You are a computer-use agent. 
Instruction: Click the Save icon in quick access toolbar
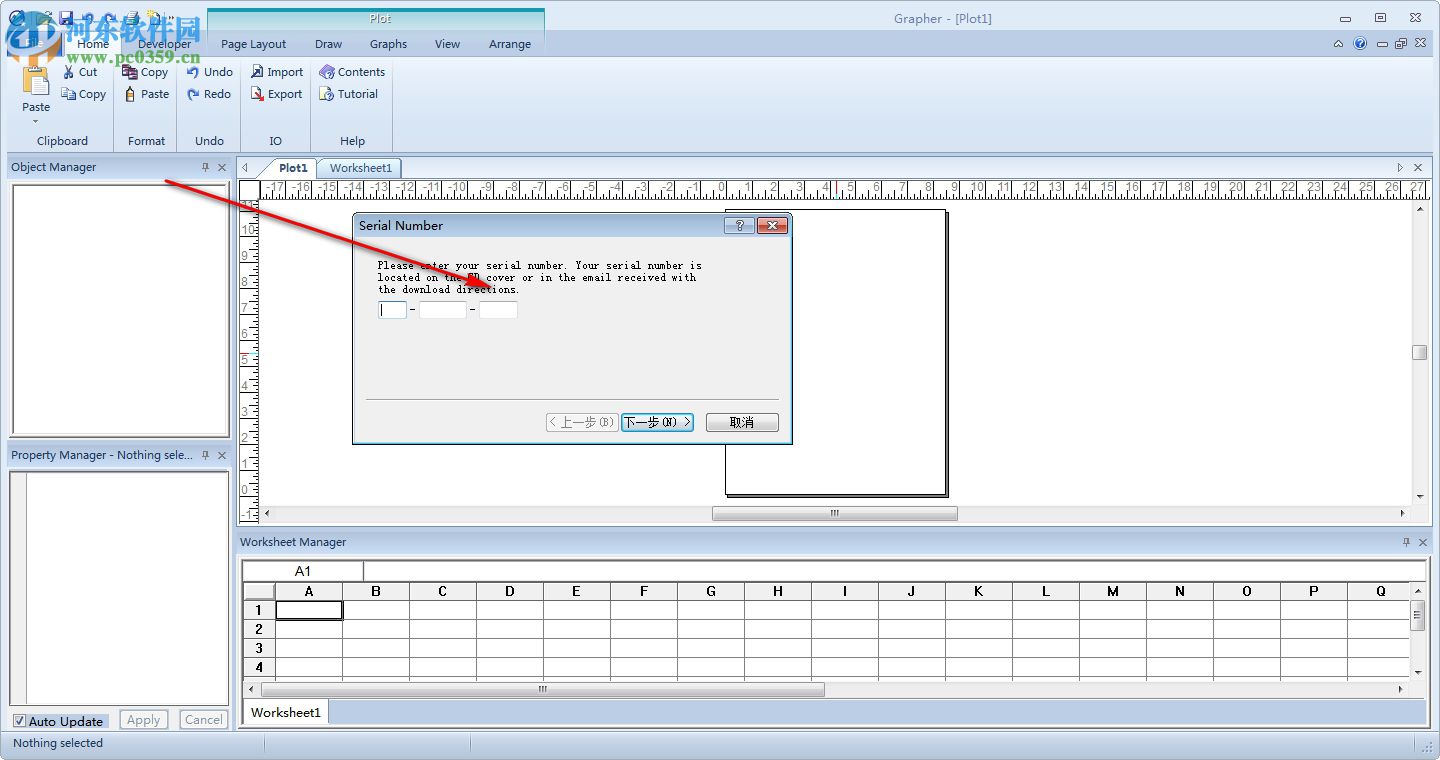66,18
